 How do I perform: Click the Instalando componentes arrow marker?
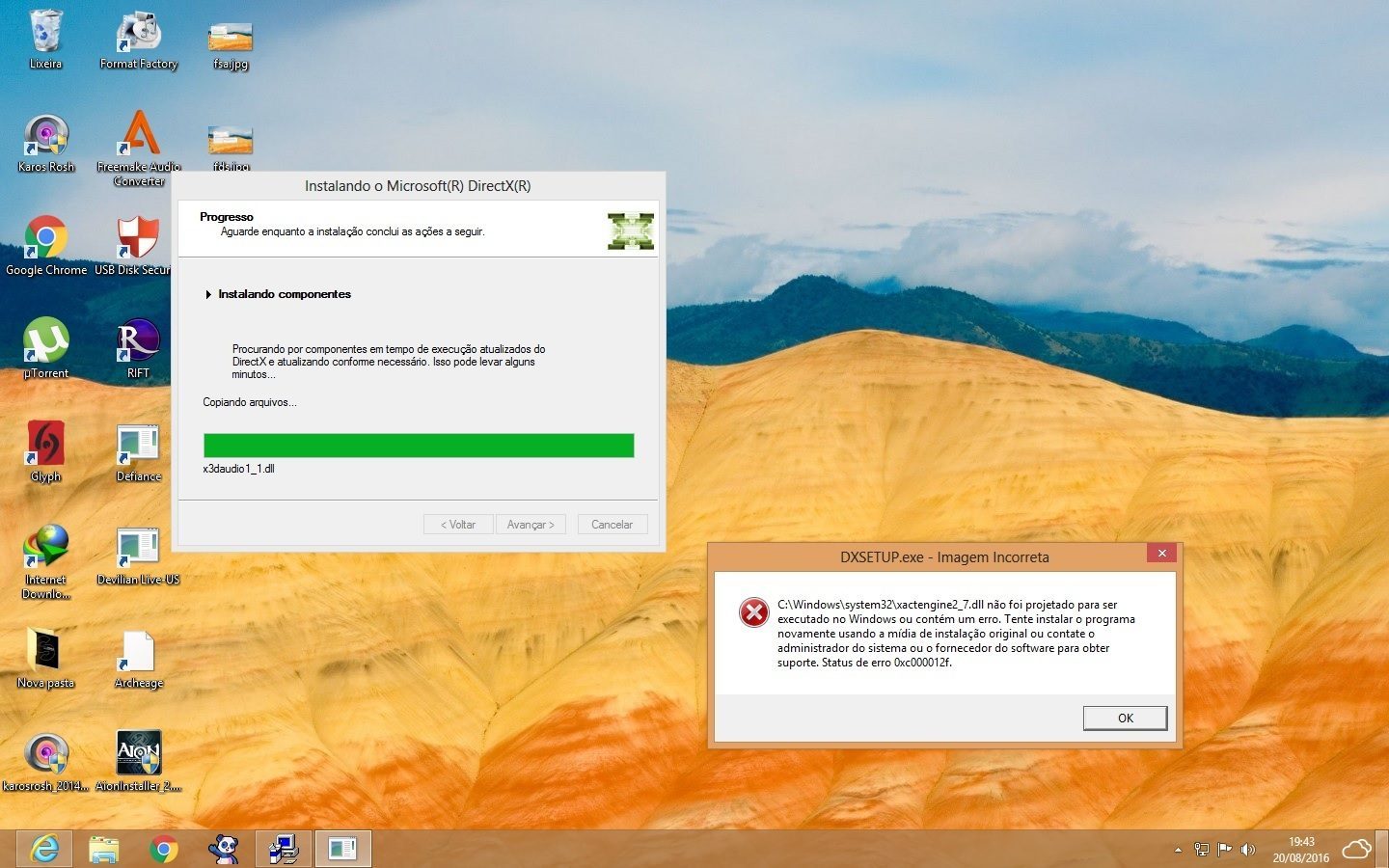(208, 294)
